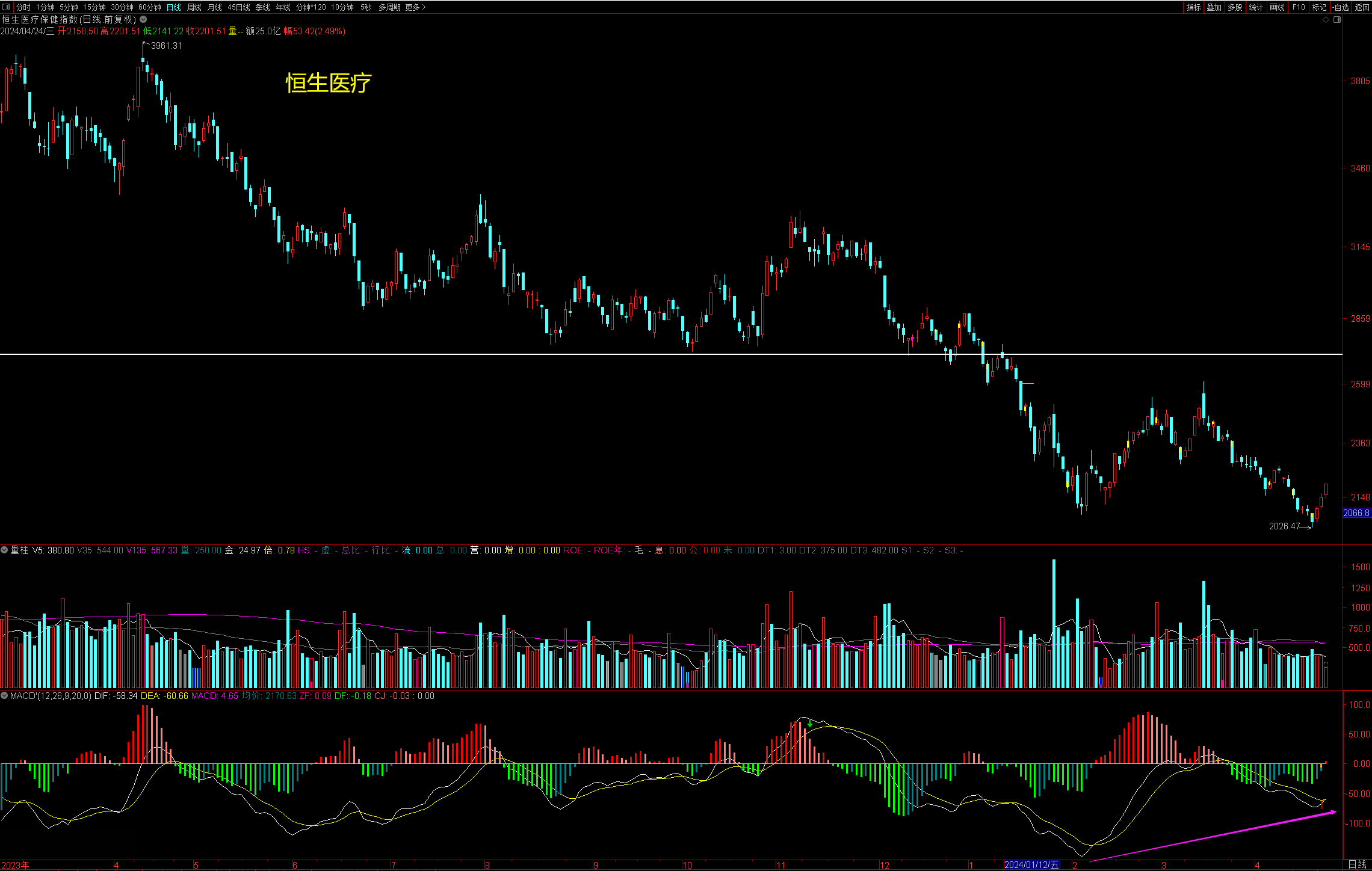Image resolution: width=1372 pixels, height=871 pixels.
Task: Click the 日线 label at bottom-right corner
Action: 1357,865
